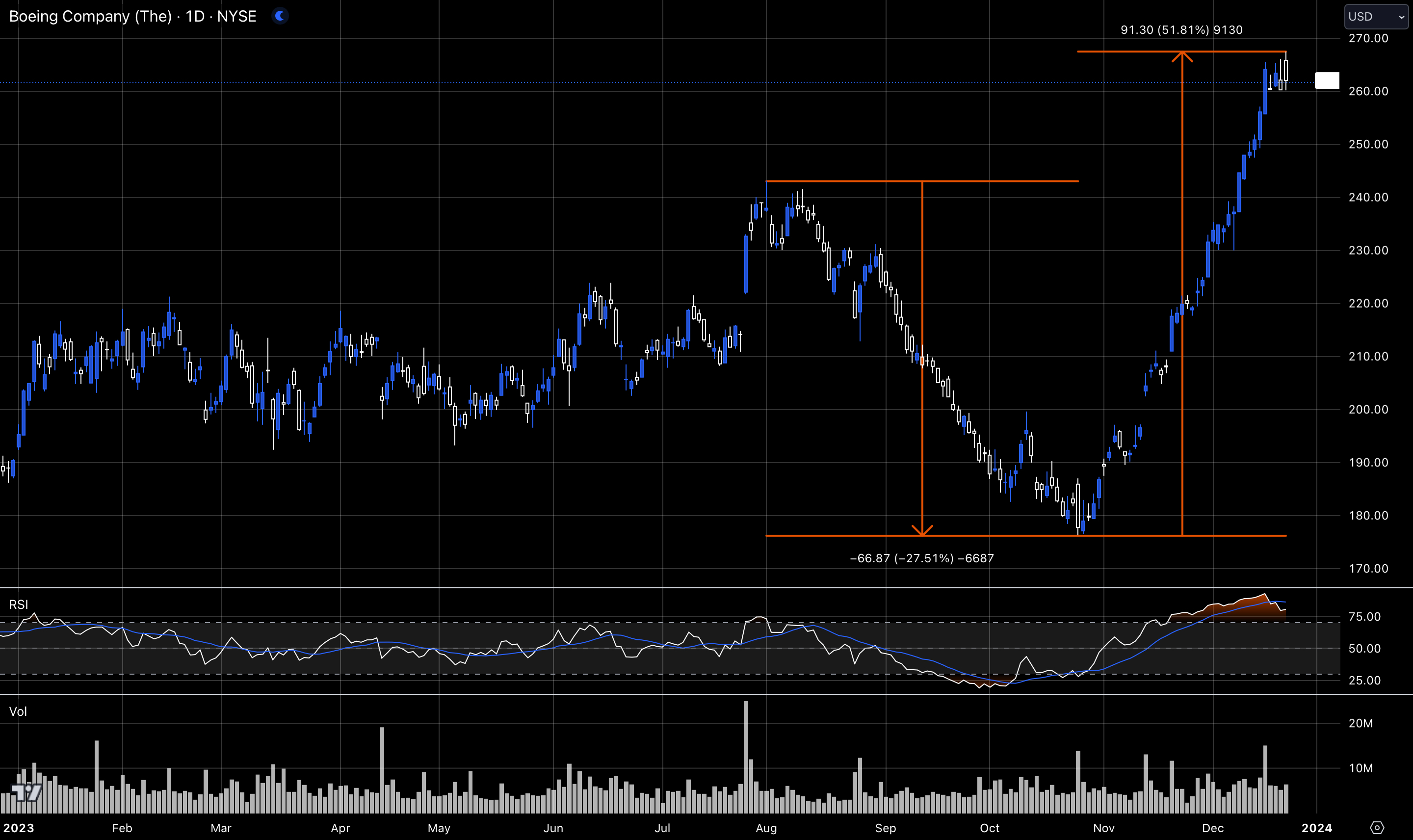Screen dimensions: 1413x840
Task: Click the Dec label on time axis
Action: click(1213, 828)
